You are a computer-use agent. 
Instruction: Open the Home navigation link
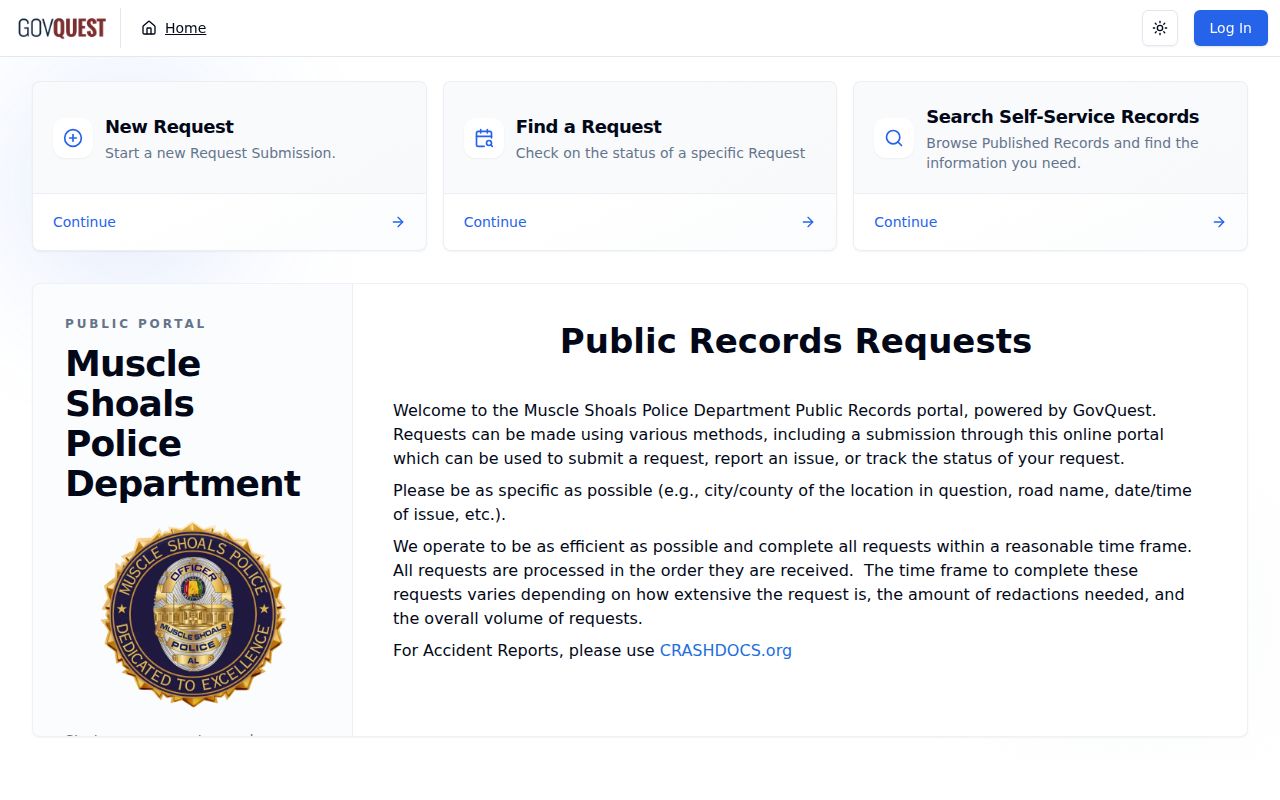click(x=174, y=28)
